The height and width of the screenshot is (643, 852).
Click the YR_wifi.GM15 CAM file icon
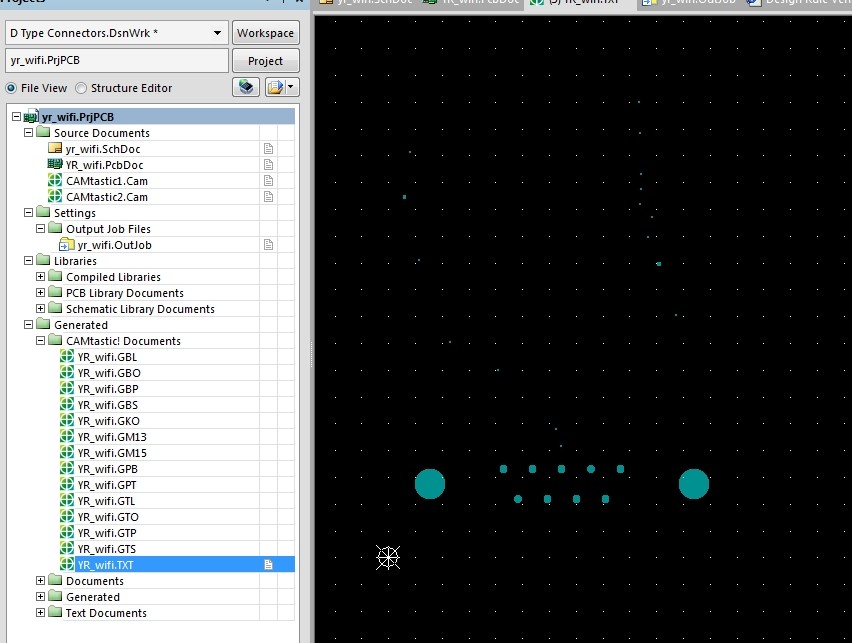click(67, 452)
